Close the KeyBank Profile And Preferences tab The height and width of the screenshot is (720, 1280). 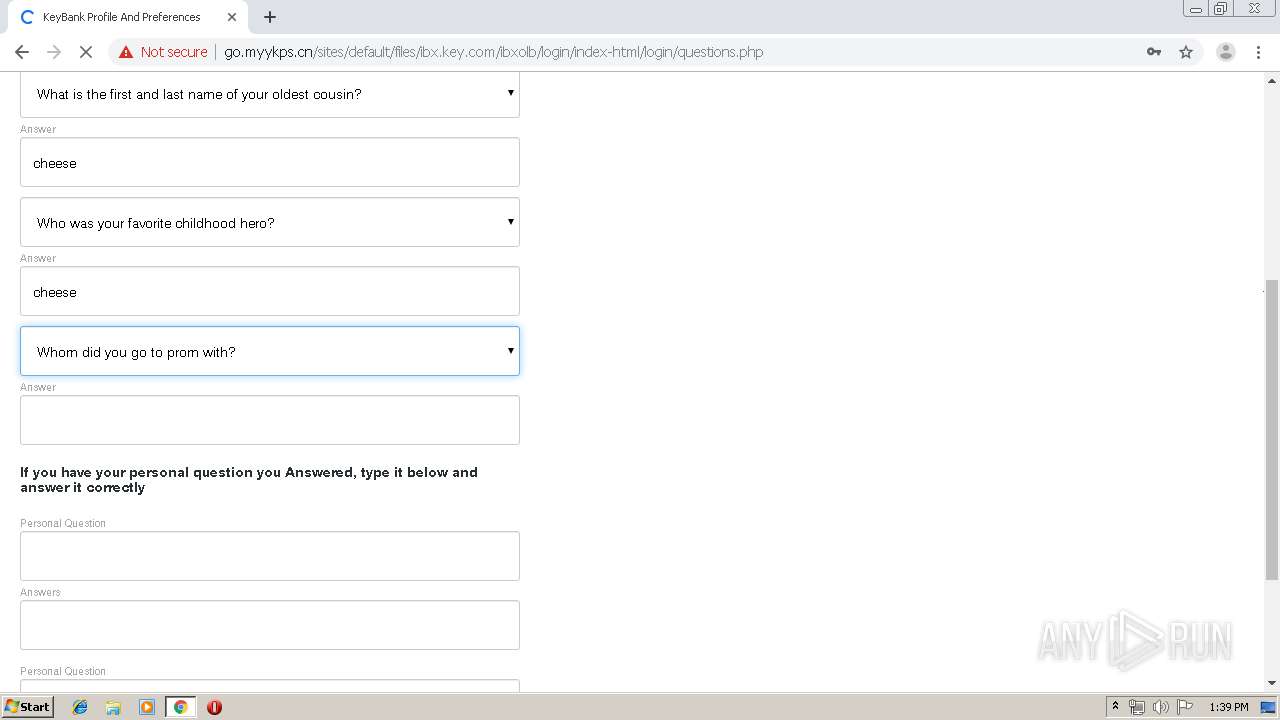(232, 17)
